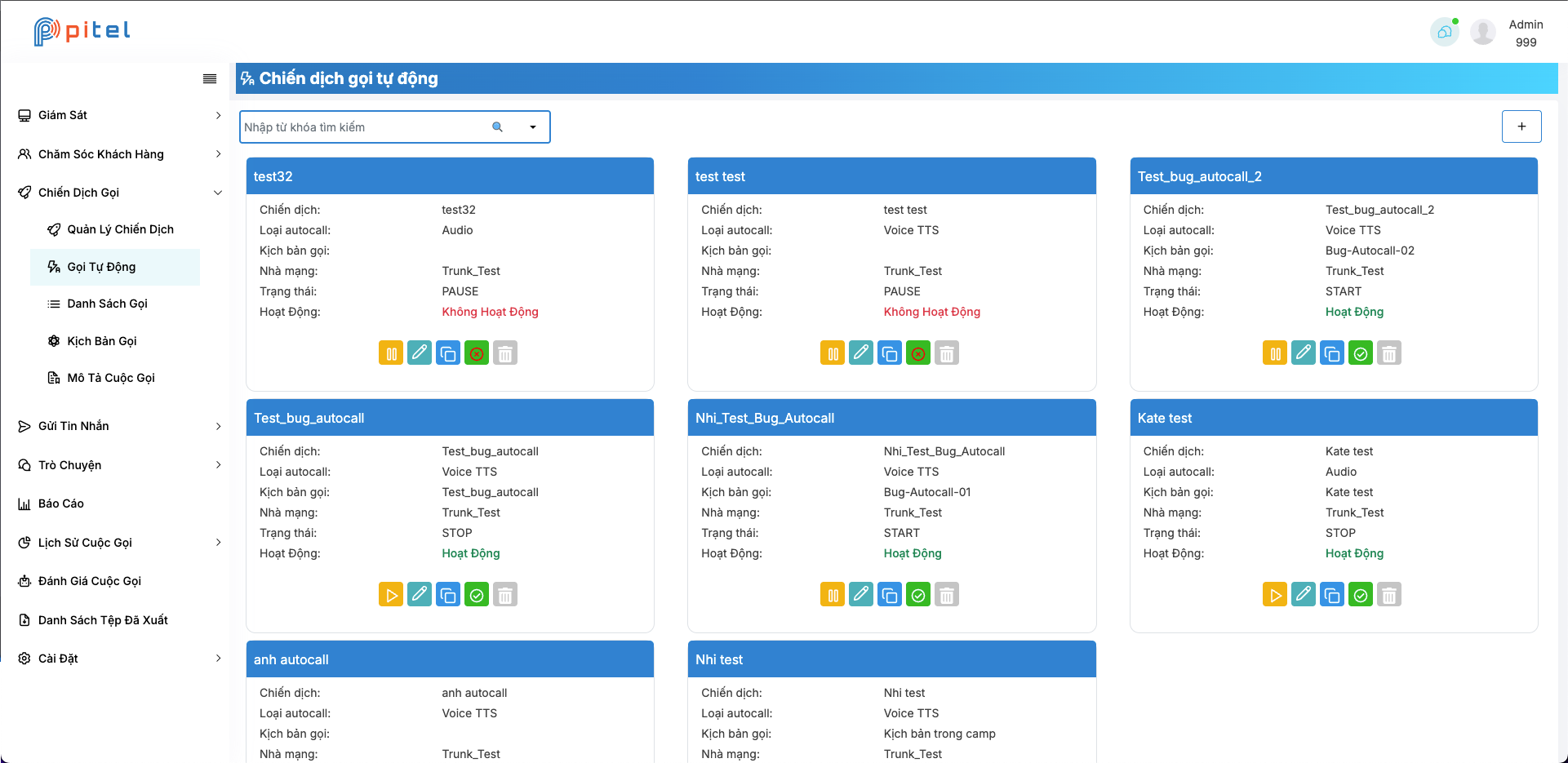The height and width of the screenshot is (763, 1568).
Task: Toggle active status of Nhi_Test_Bug_Autocall campaign
Action: 918,595
